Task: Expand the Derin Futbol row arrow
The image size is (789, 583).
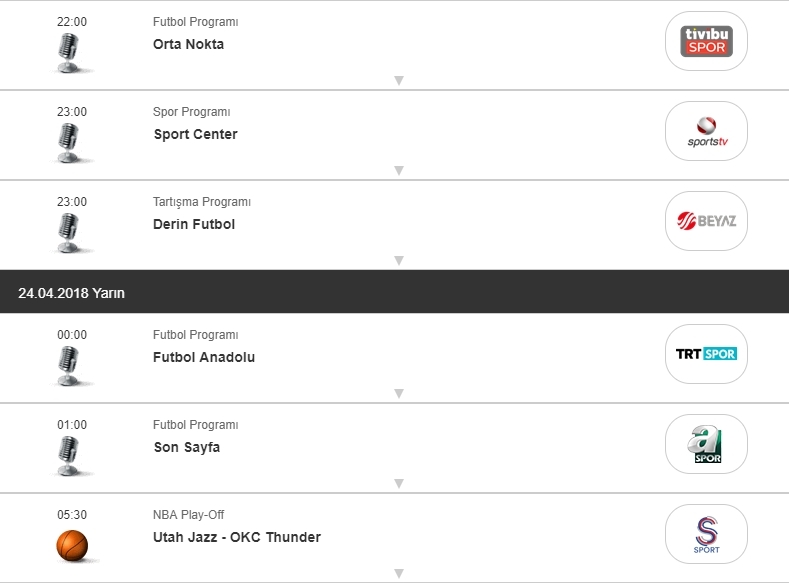Action: (x=398, y=261)
